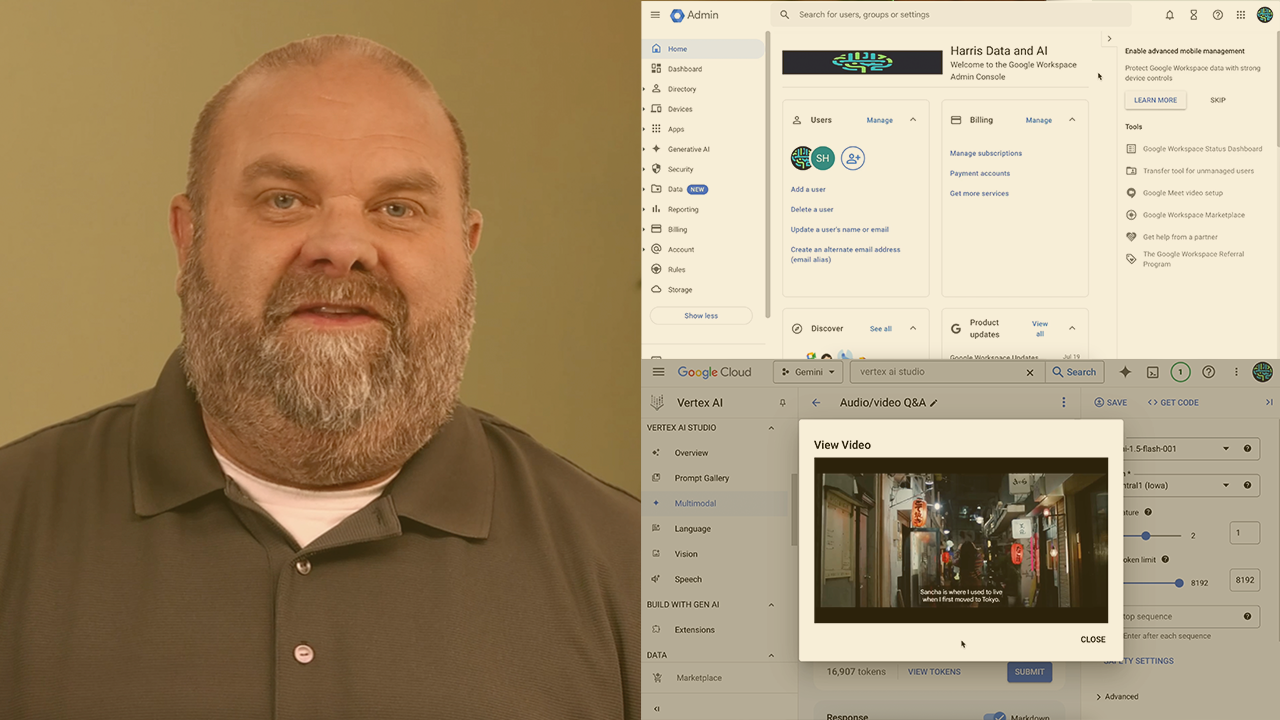Pin the Vertex AI product

pos(782,403)
